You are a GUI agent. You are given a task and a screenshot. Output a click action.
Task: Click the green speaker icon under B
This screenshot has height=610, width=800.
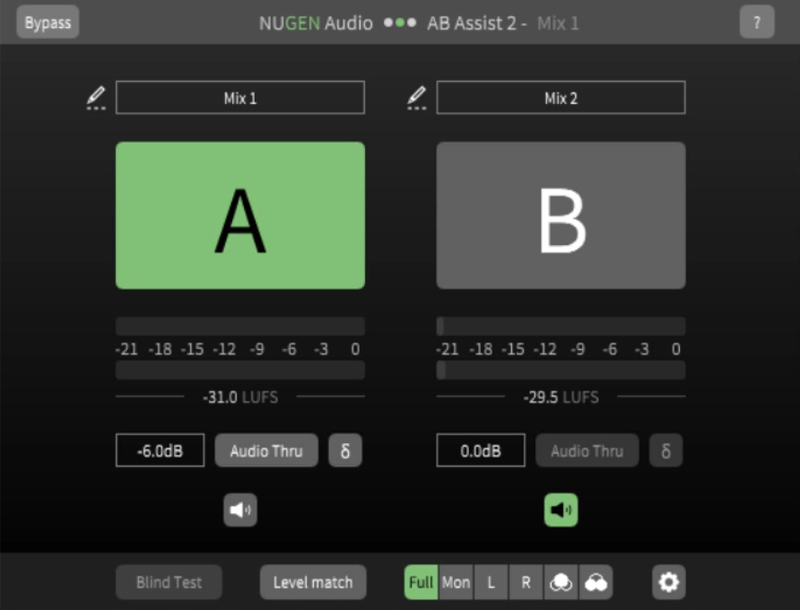click(x=560, y=508)
